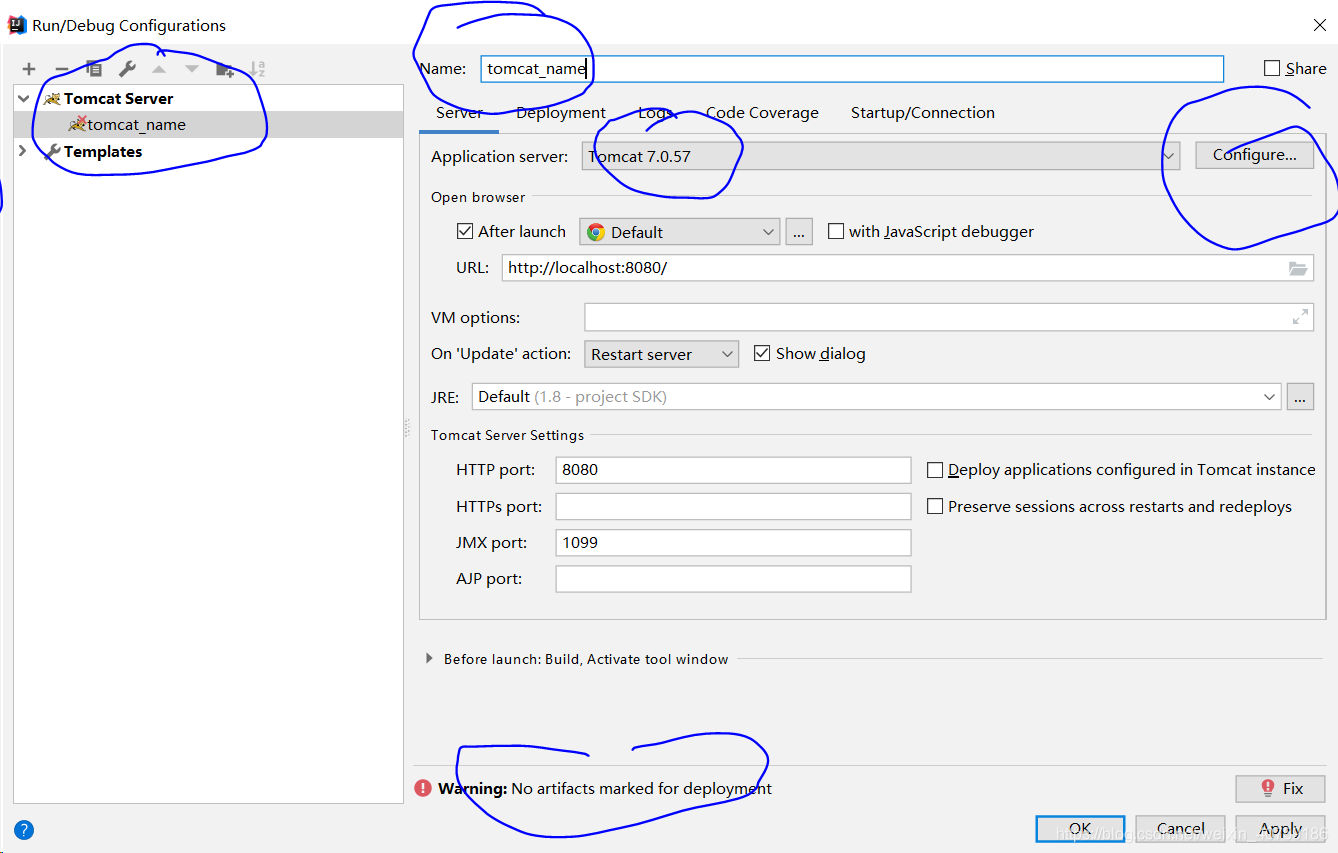Click the Configure... button

(1254, 155)
